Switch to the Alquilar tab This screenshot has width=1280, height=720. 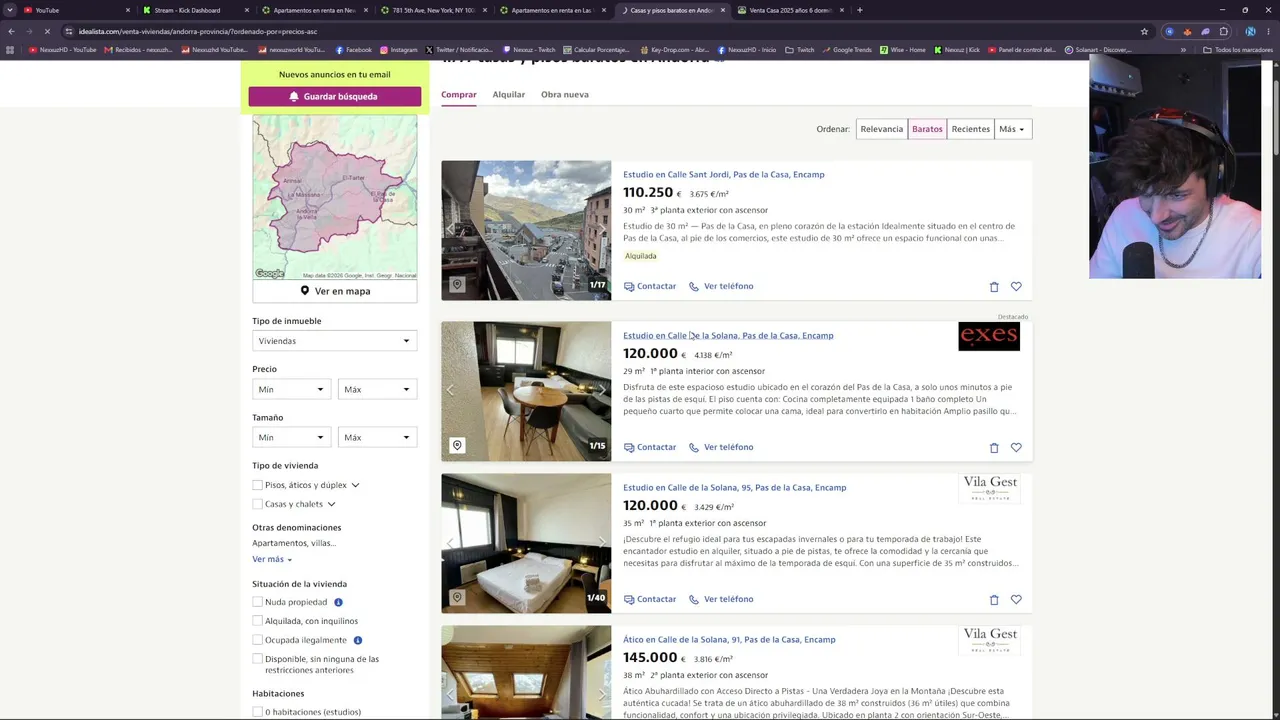click(508, 95)
